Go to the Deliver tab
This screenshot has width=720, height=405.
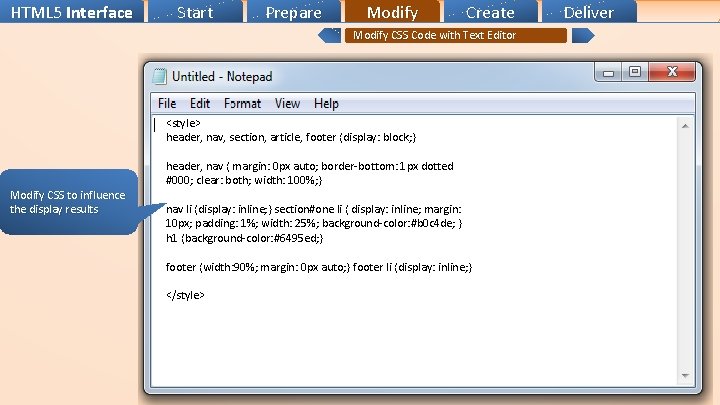pyautogui.click(x=589, y=12)
